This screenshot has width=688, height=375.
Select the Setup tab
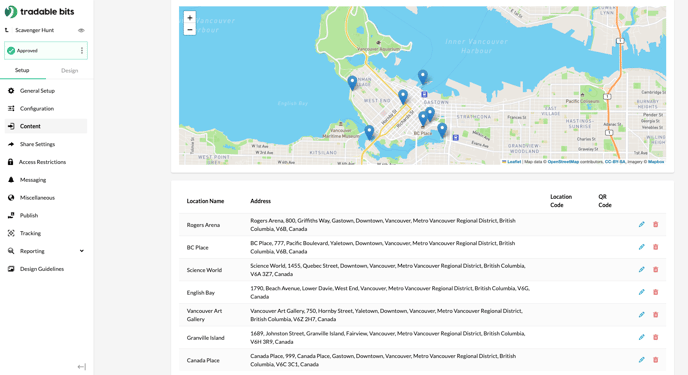tap(22, 70)
